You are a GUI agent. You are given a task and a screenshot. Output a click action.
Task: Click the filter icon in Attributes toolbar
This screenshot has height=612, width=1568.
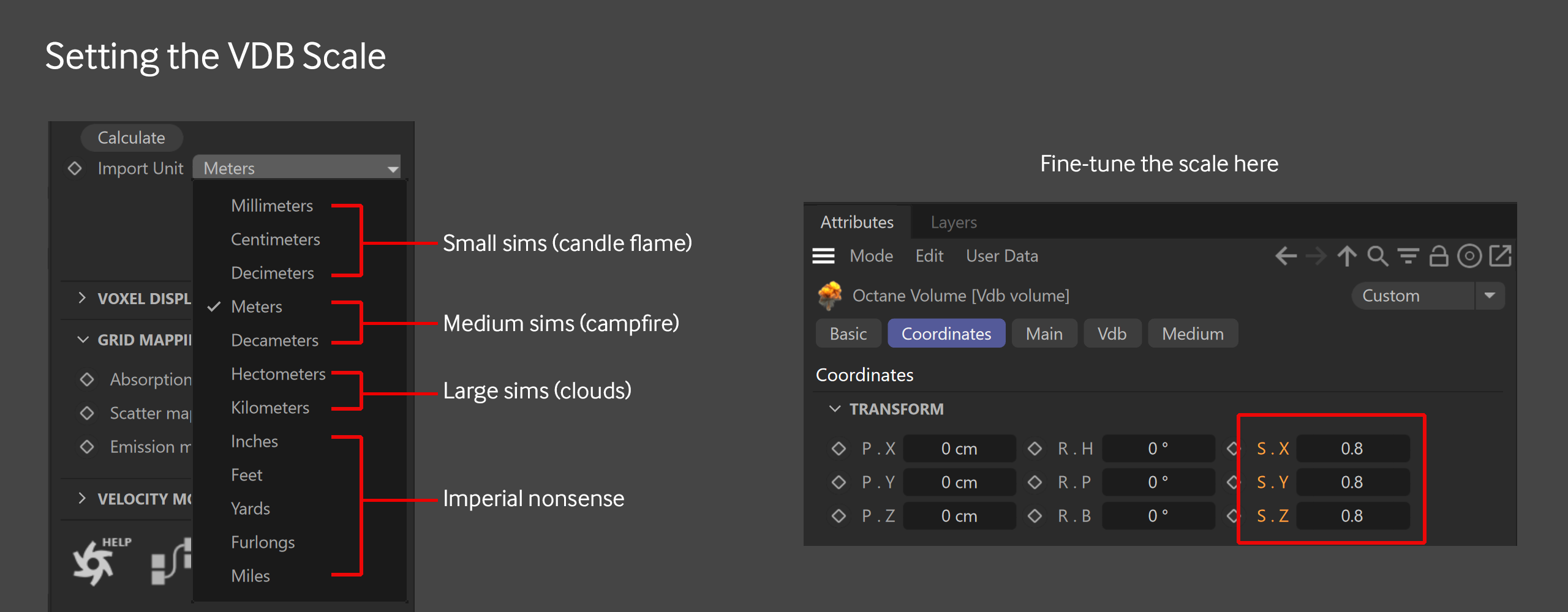click(1408, 256)
